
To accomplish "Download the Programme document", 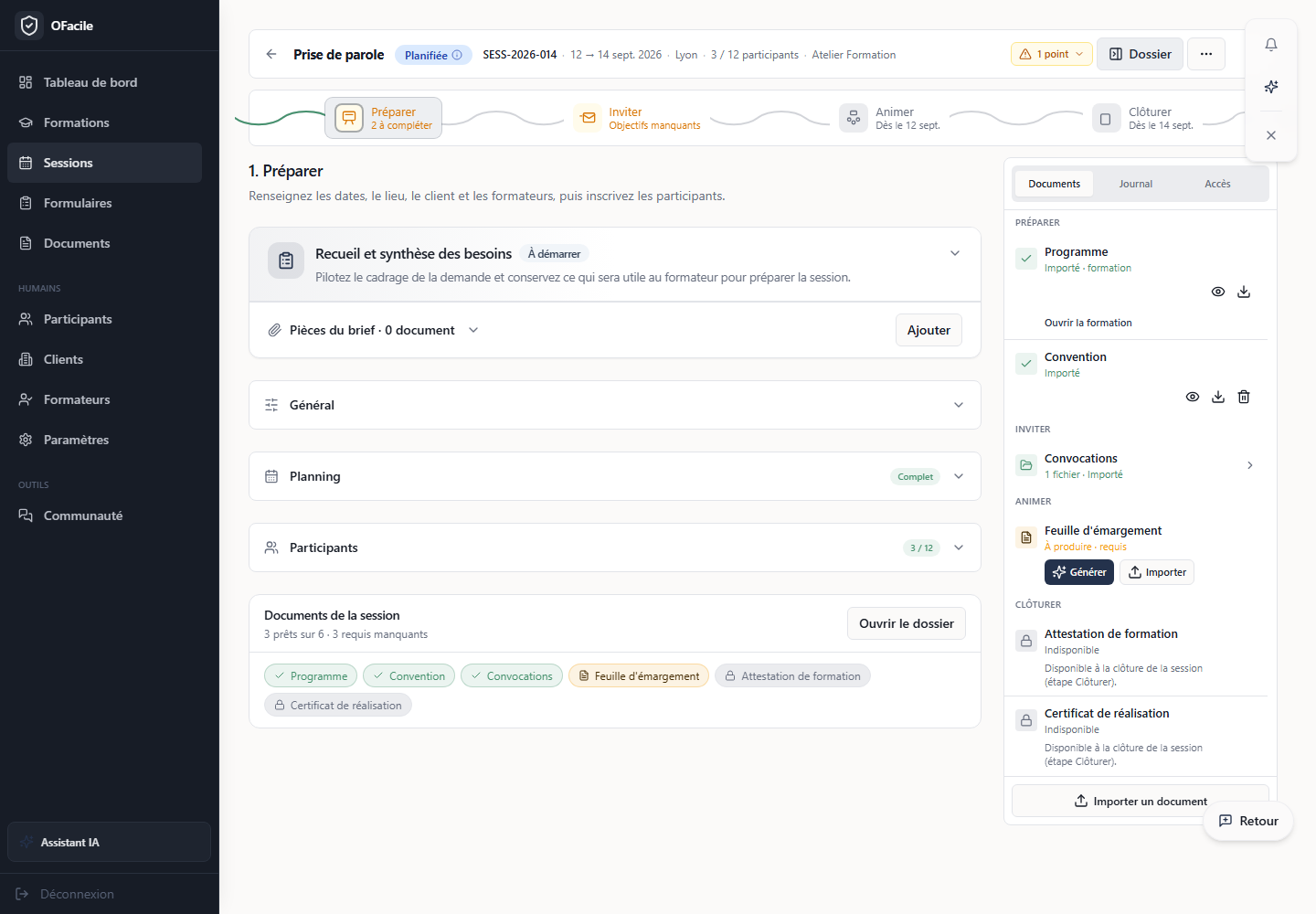I will [x=1244, y=292].
